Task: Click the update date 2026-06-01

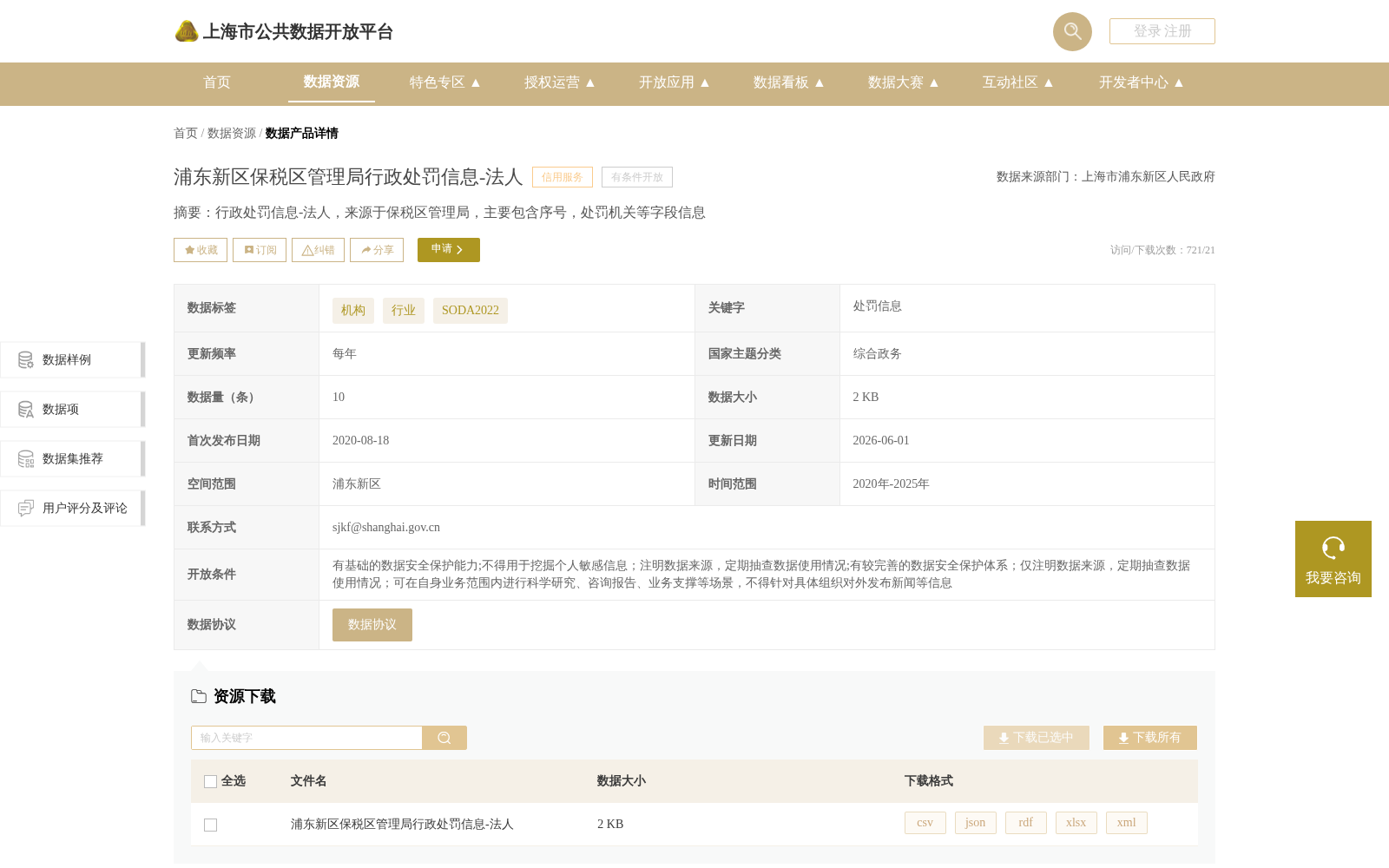Action: pos(881,441)
